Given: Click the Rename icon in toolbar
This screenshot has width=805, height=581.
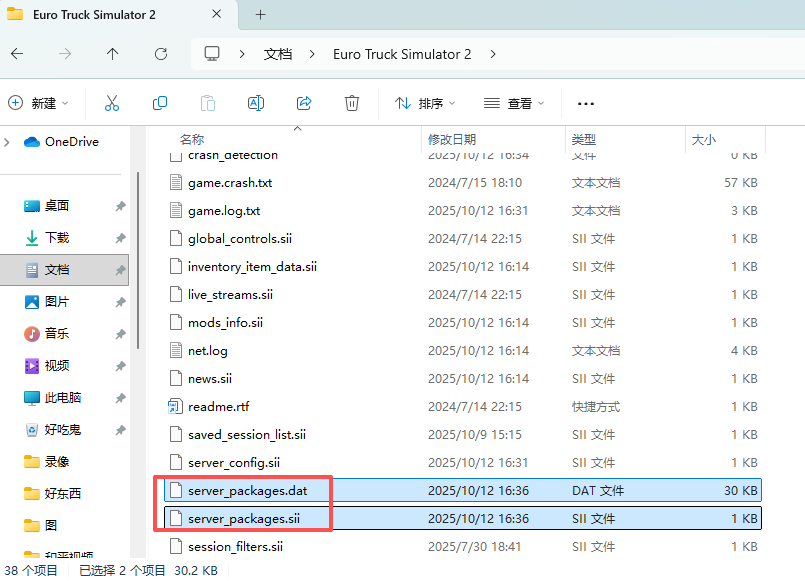Looking at the screenshot, I should (255, 103).
